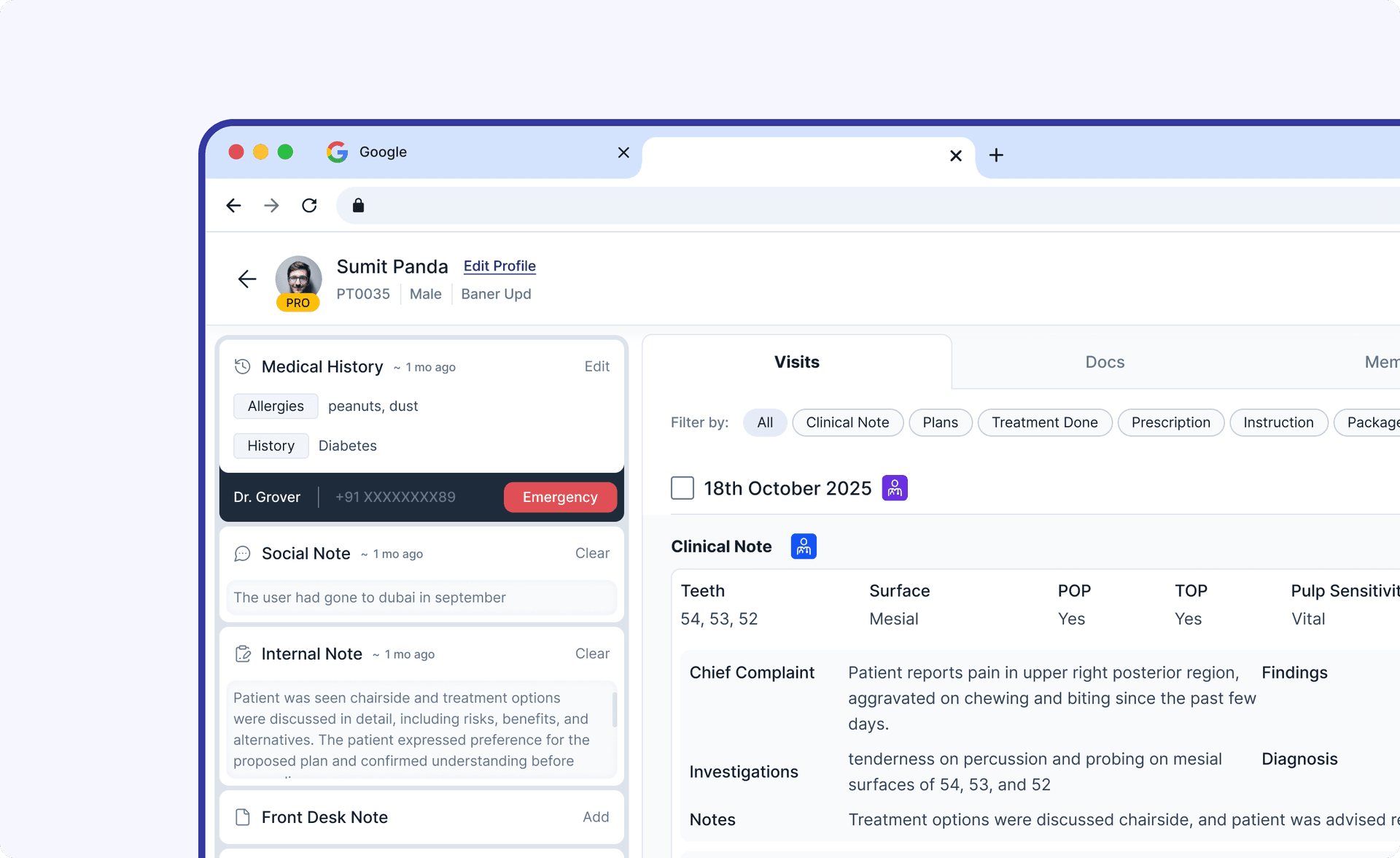This screenshot has height=858, width=1400.
Task: Click the doctor icon beside the Clinical Note heading
Action: (x=803, y=546)
